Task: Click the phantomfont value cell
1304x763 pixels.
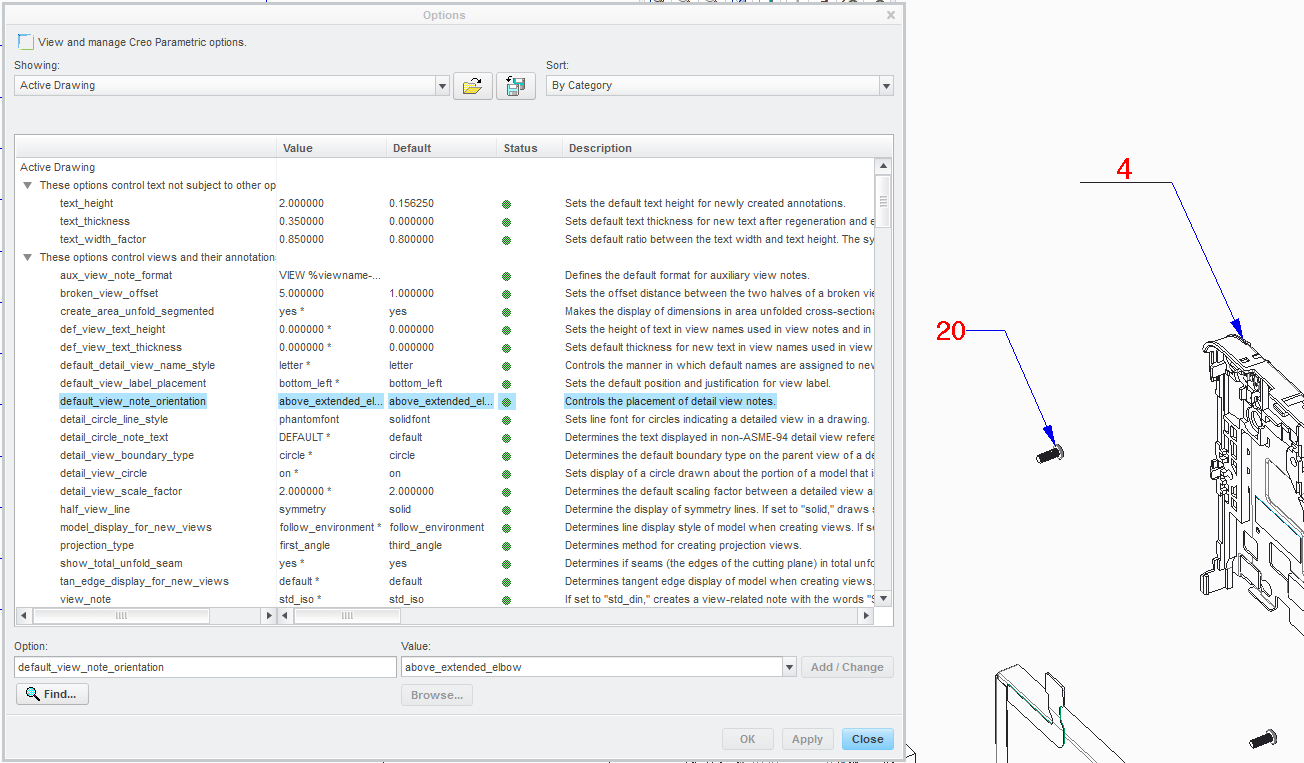Action: click(309, 420)
